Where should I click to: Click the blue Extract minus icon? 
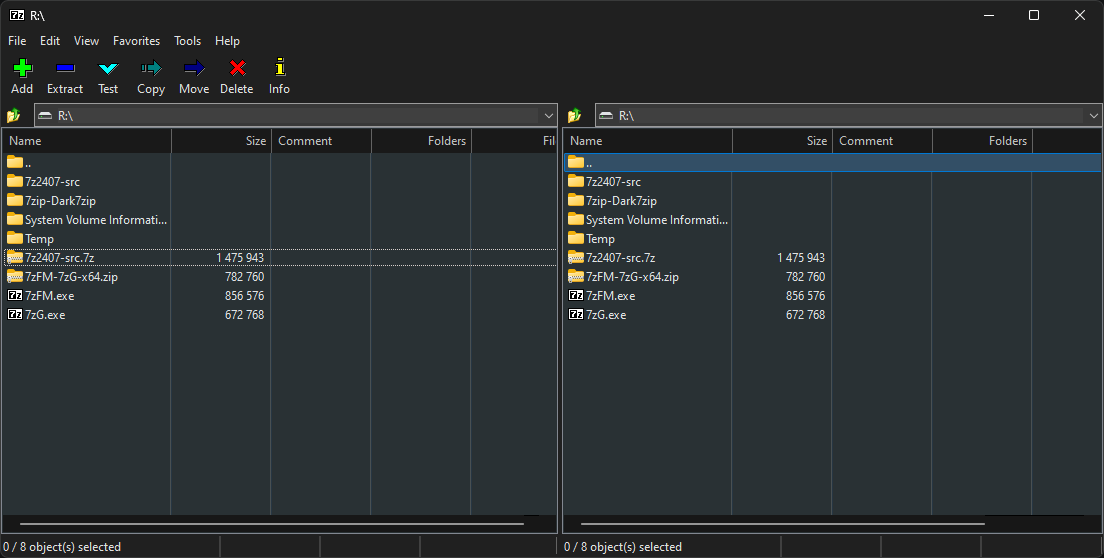[x=65, y=68]
